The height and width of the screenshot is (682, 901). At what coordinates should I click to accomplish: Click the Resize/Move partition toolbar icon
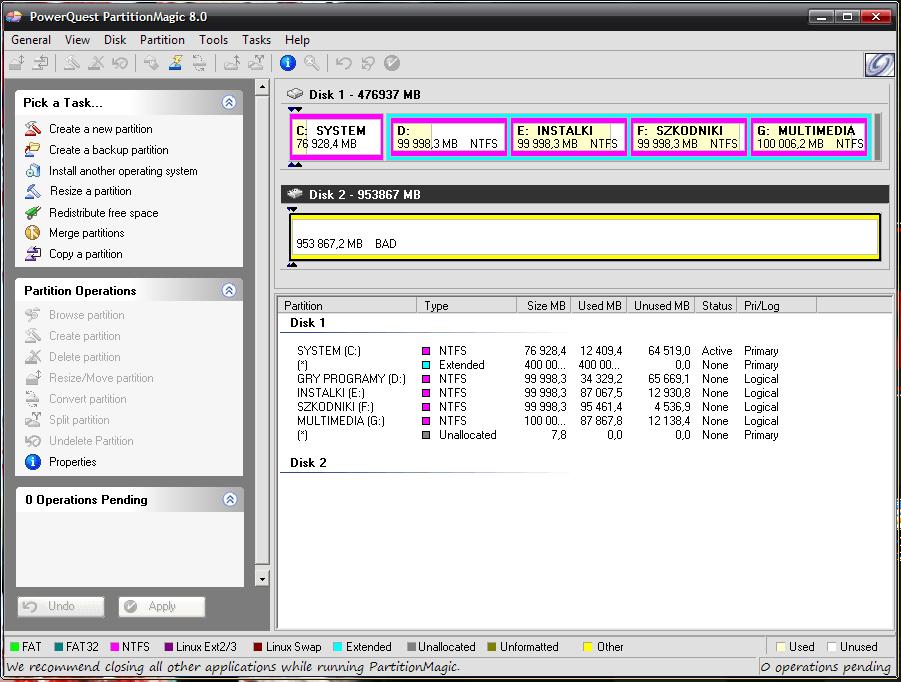pyautogui.click(x=17, y=63)
